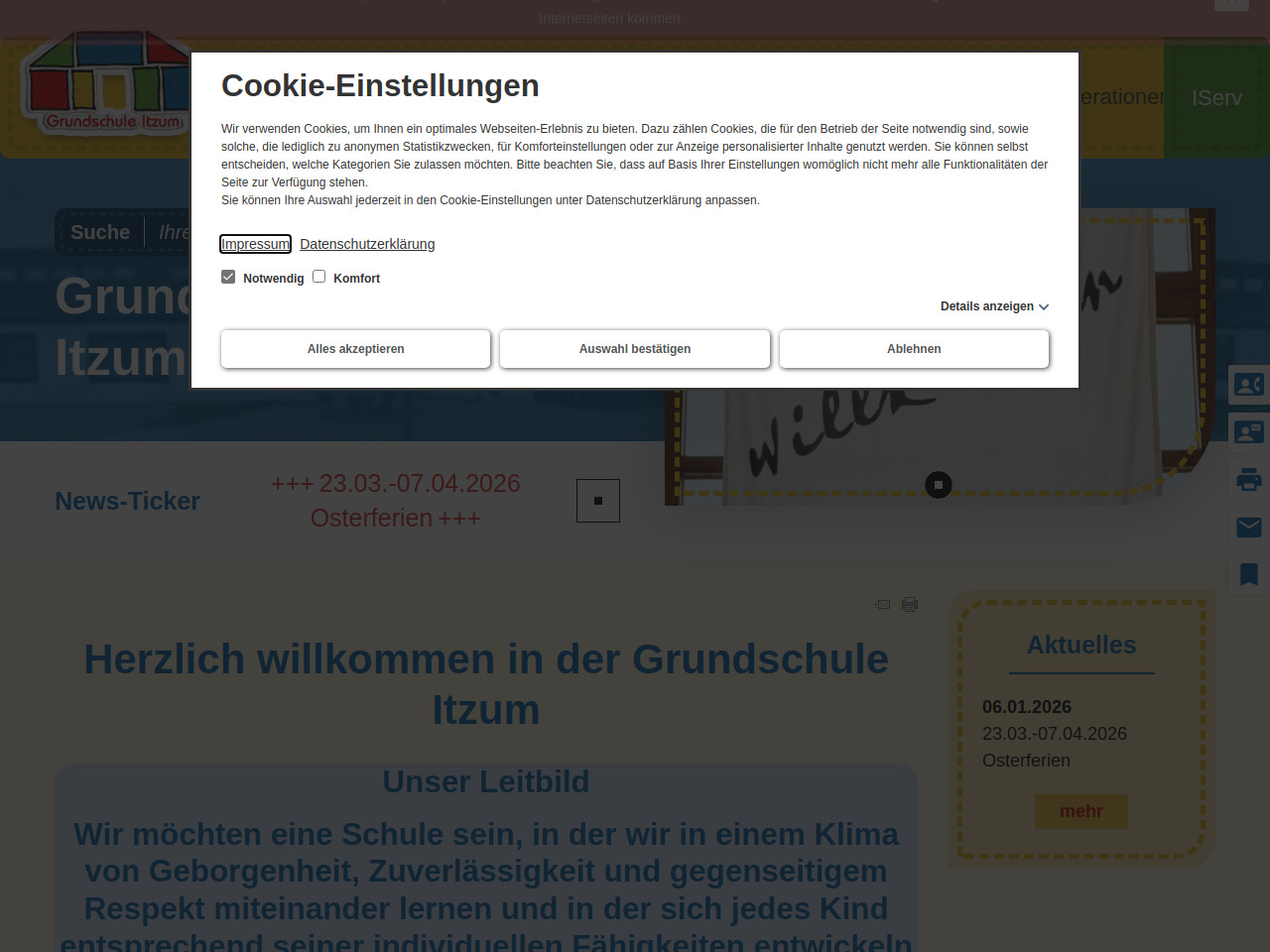The image size is (1270, 952).
Task: Click the small grey recommend-by-mail icon
Action: 882,604
